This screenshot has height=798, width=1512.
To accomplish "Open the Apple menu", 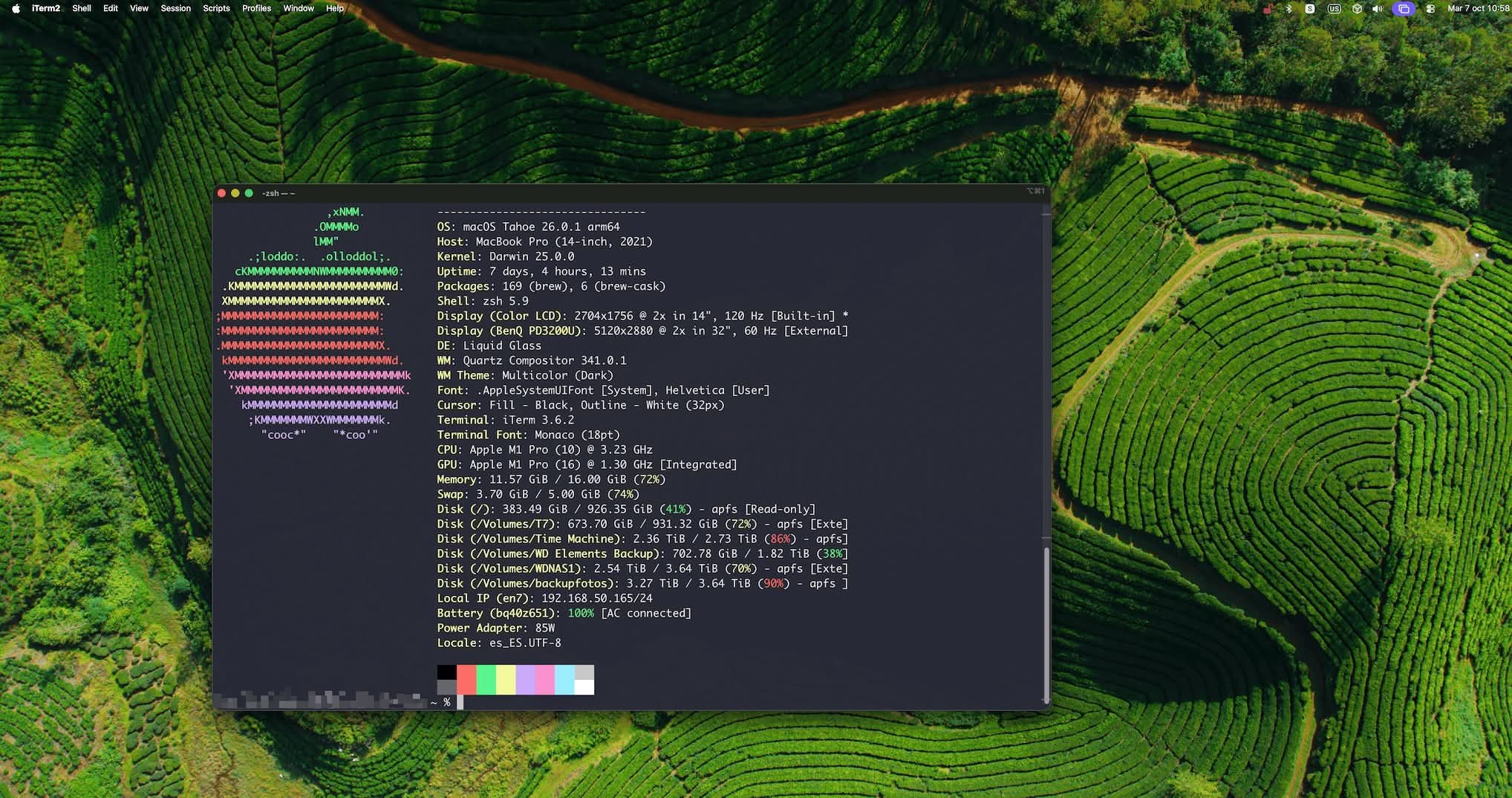I will [x=15, y=8].
